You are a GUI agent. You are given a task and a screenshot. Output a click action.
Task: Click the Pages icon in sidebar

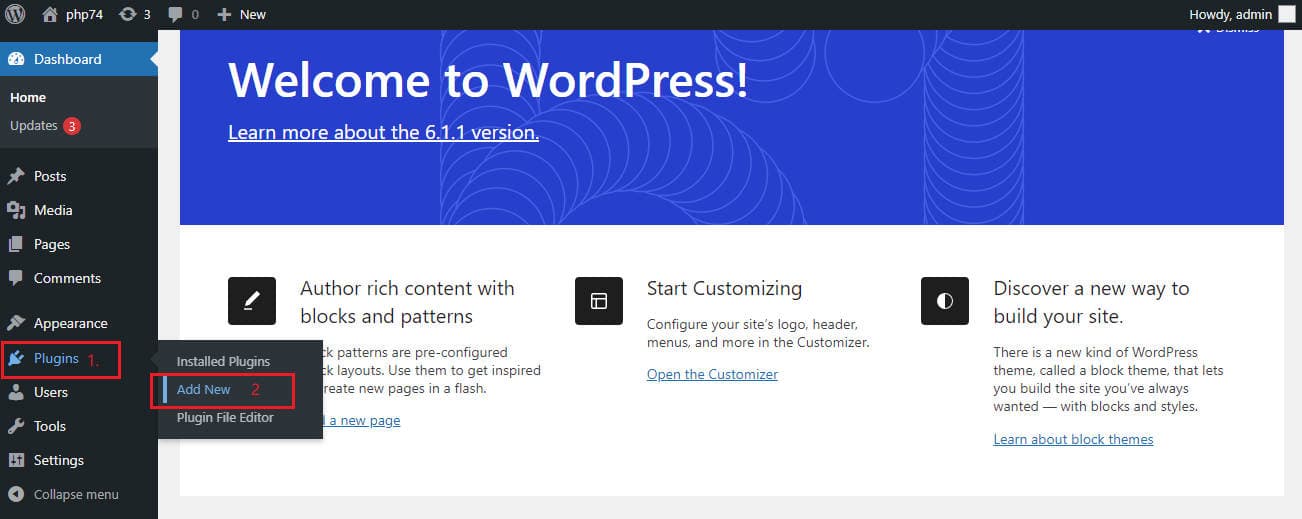(16, 244)
